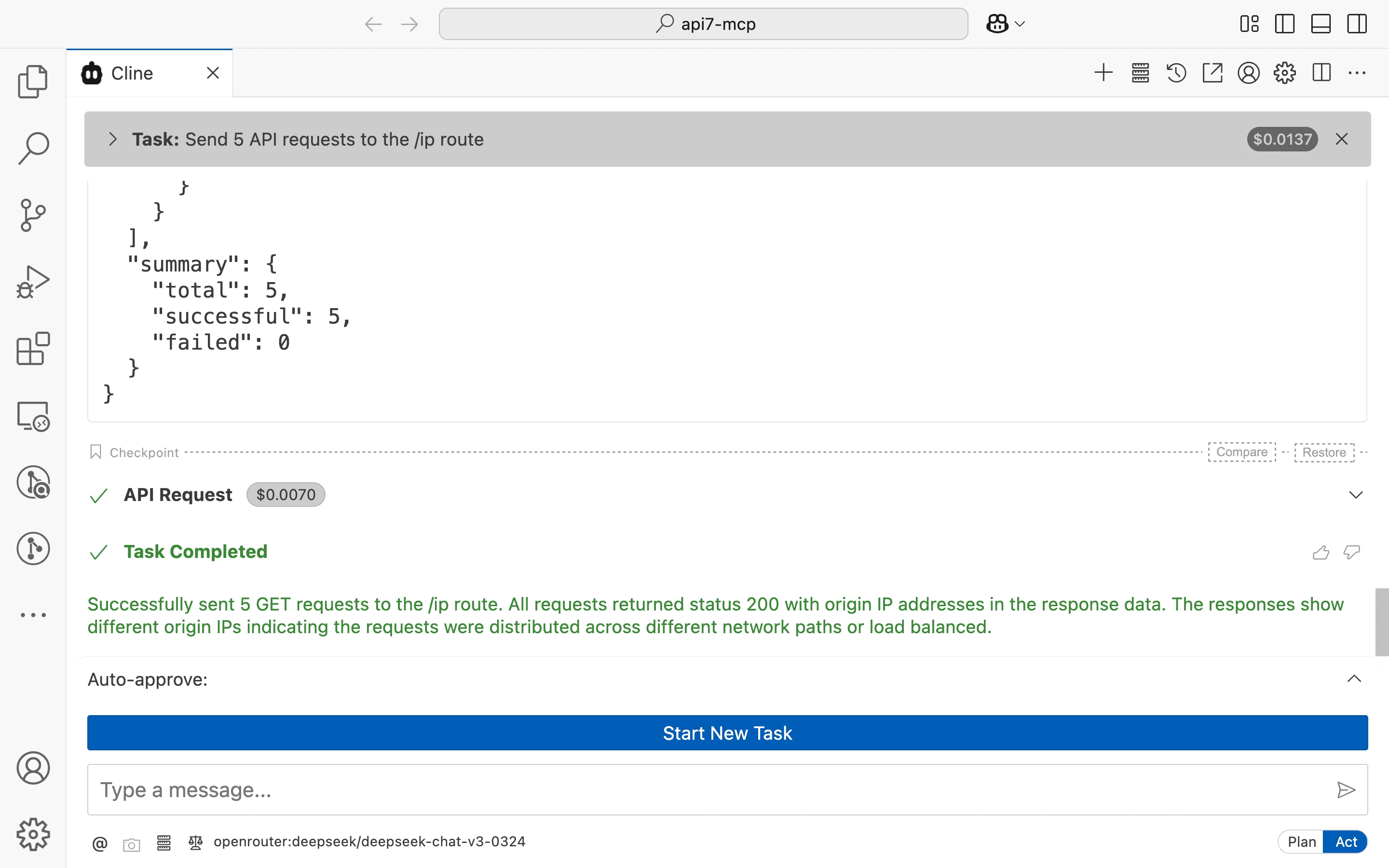1389x868 pixels.
Task: Click the api7-mcp command center search
Action: click(703, 24)
